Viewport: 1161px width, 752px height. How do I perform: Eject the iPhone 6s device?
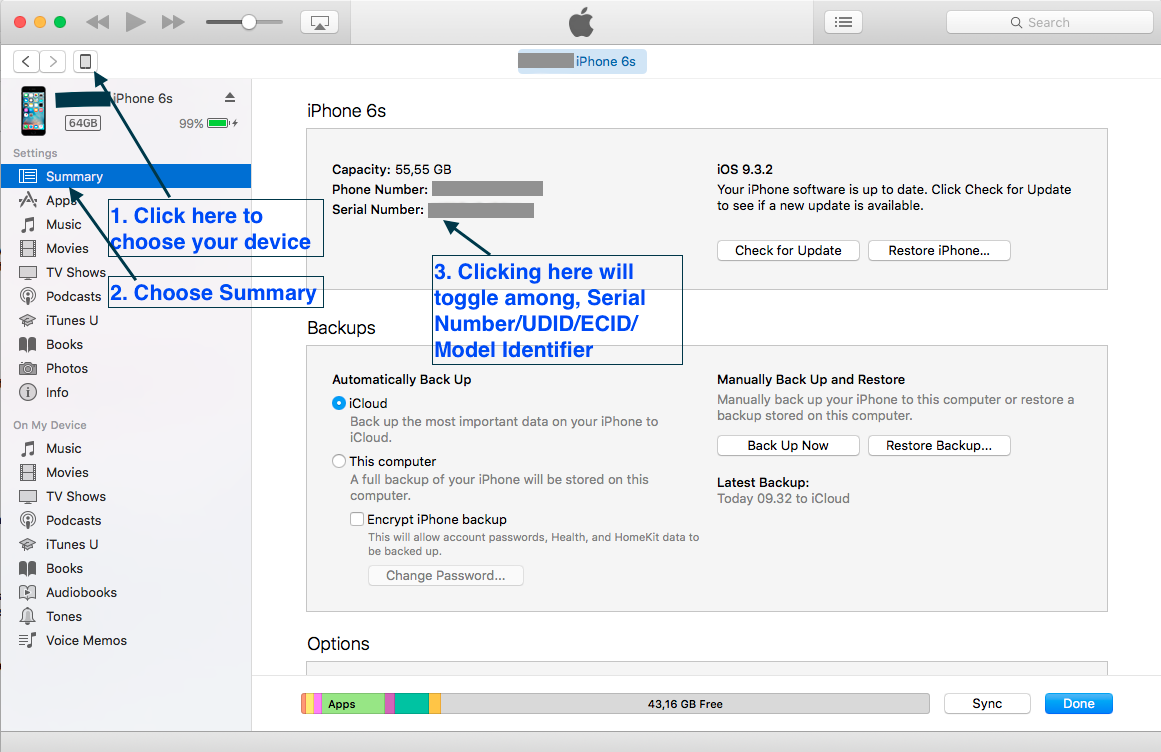coord(230,98)
